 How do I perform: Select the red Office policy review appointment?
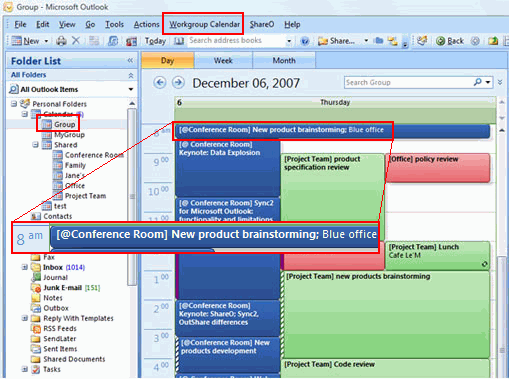tap(438, 168)
